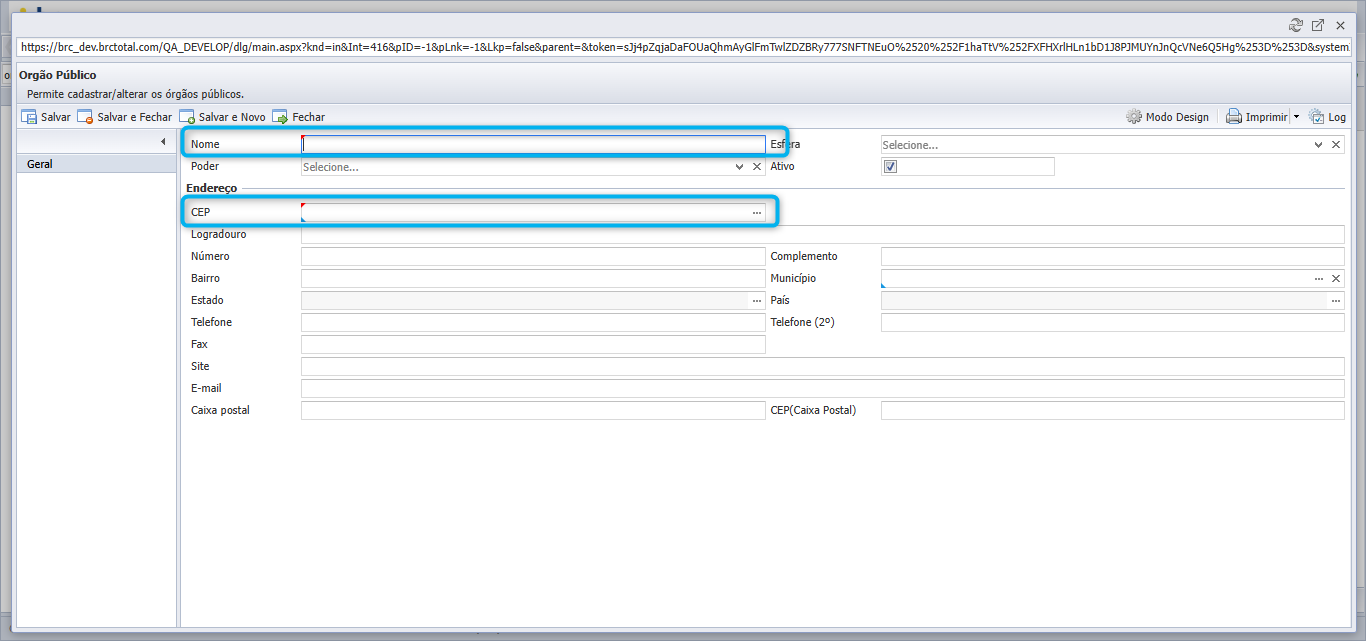
Task: Click the Salvar save icon
Action: 29,117
